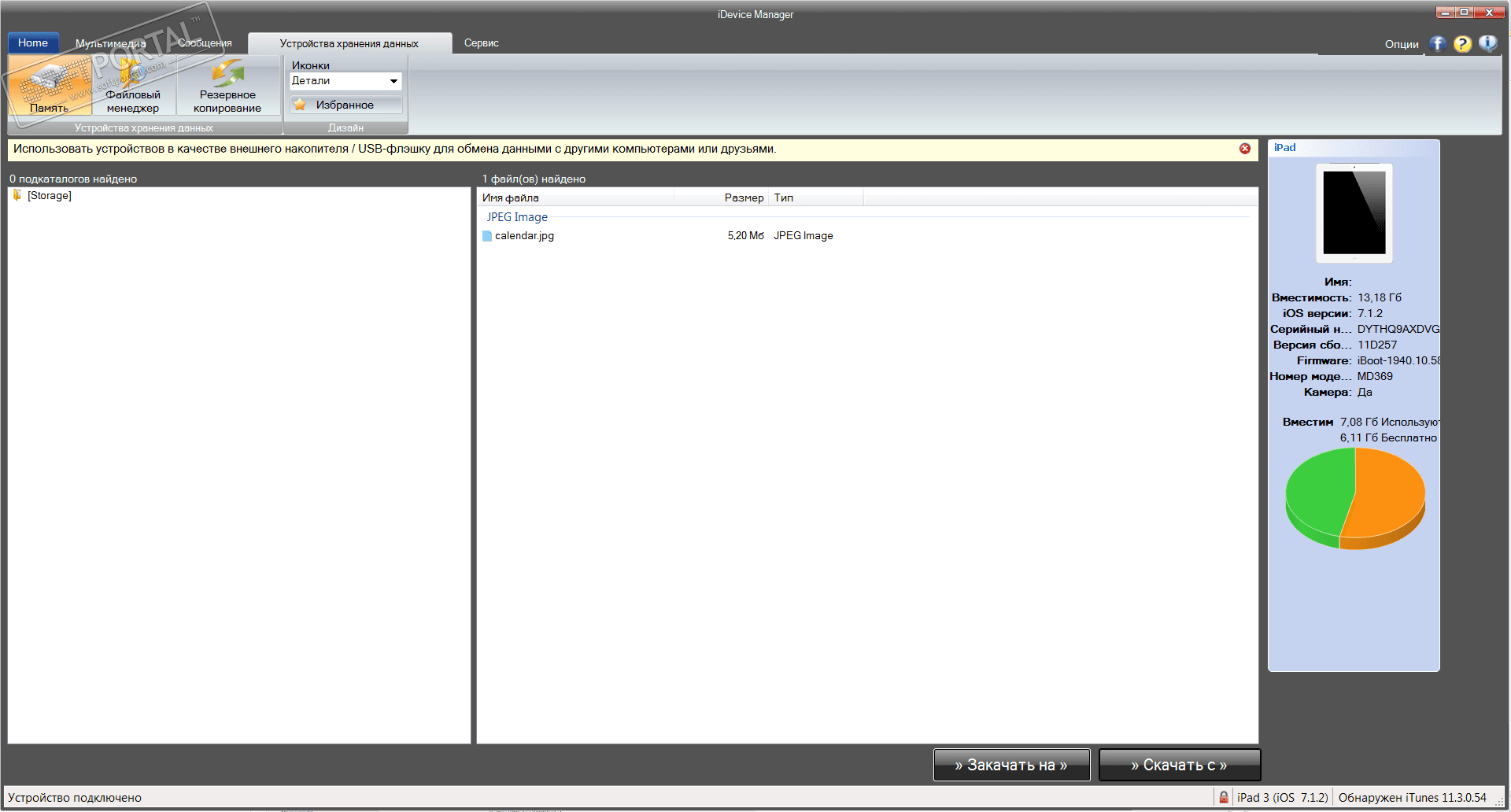Sort by the Размер column header
The width and height of the screenshot is (1511, 812).
click(x=722, y=197)
